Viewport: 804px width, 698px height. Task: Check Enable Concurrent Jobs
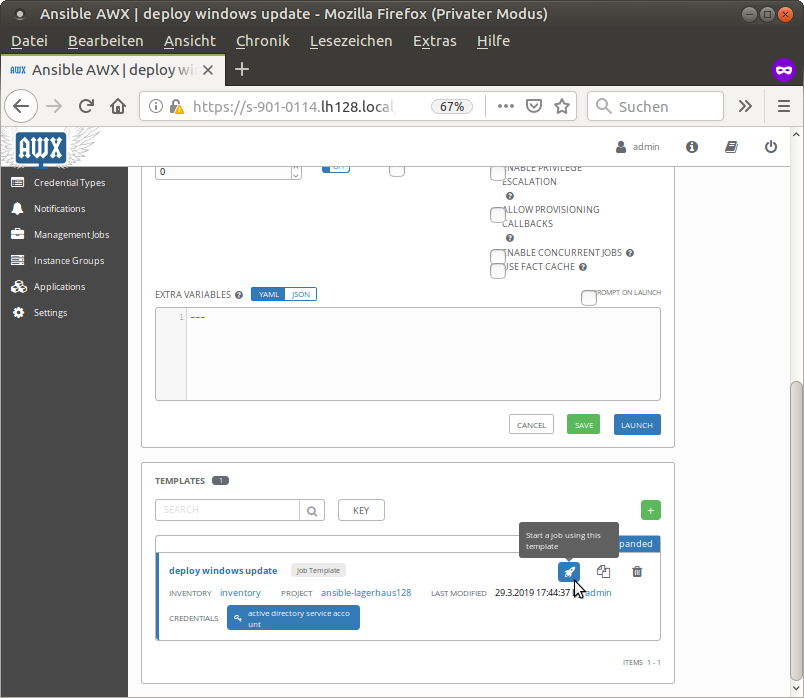point(498,256)
